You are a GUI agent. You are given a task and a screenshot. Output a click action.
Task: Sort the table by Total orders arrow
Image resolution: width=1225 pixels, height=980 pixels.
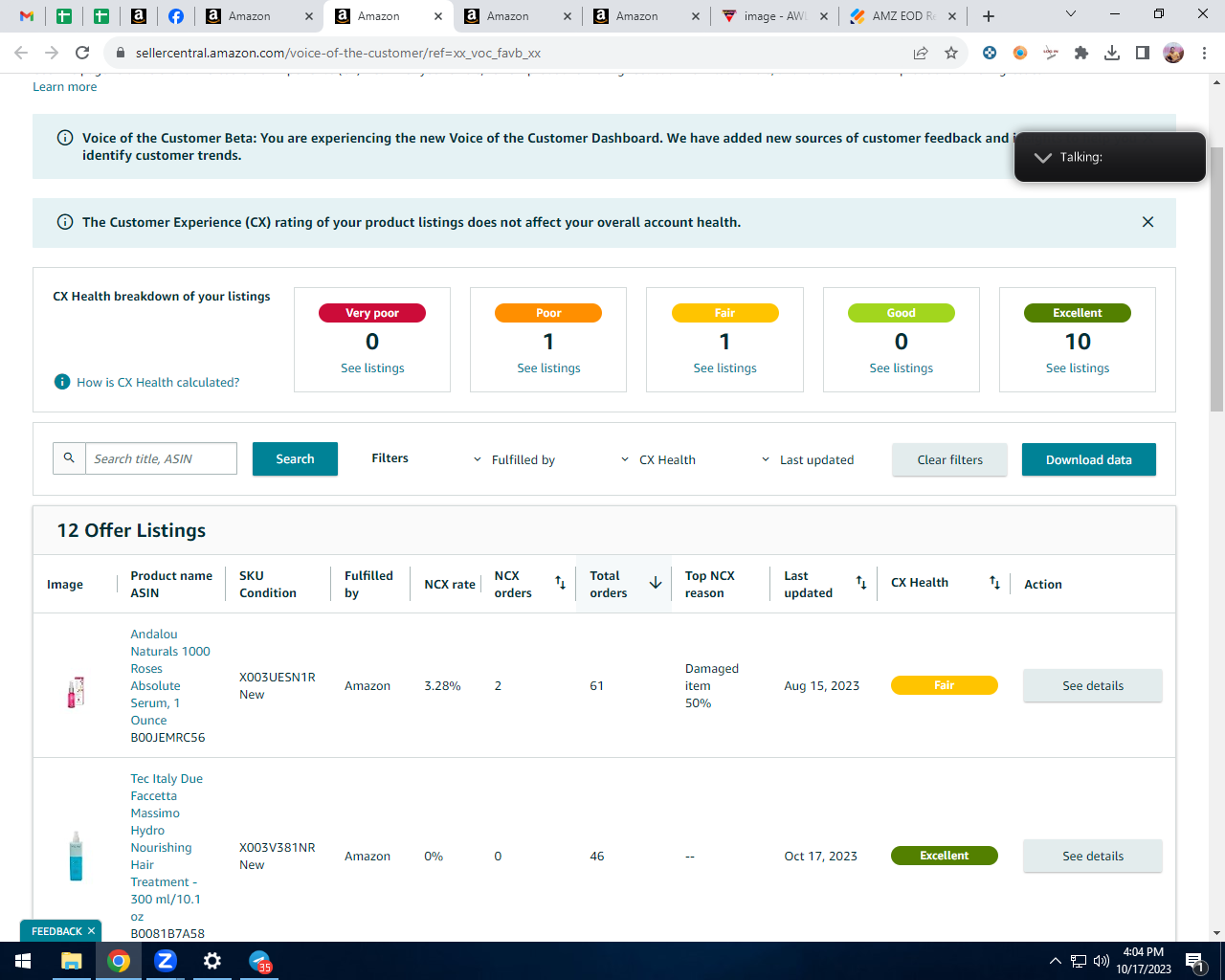pos(656,583)
